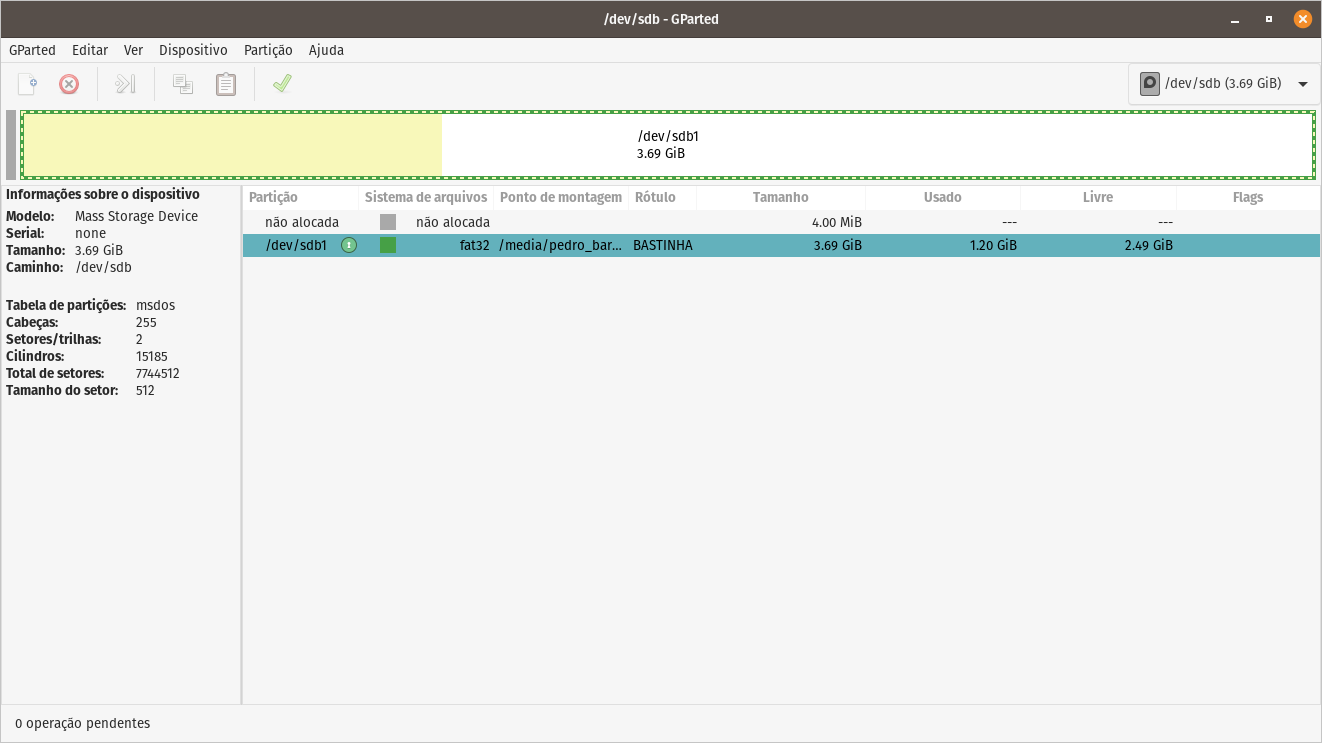Click the Delete partition toolbar icon
Viewport: 1322px width, 743px height.
click(x=69, y=84)
